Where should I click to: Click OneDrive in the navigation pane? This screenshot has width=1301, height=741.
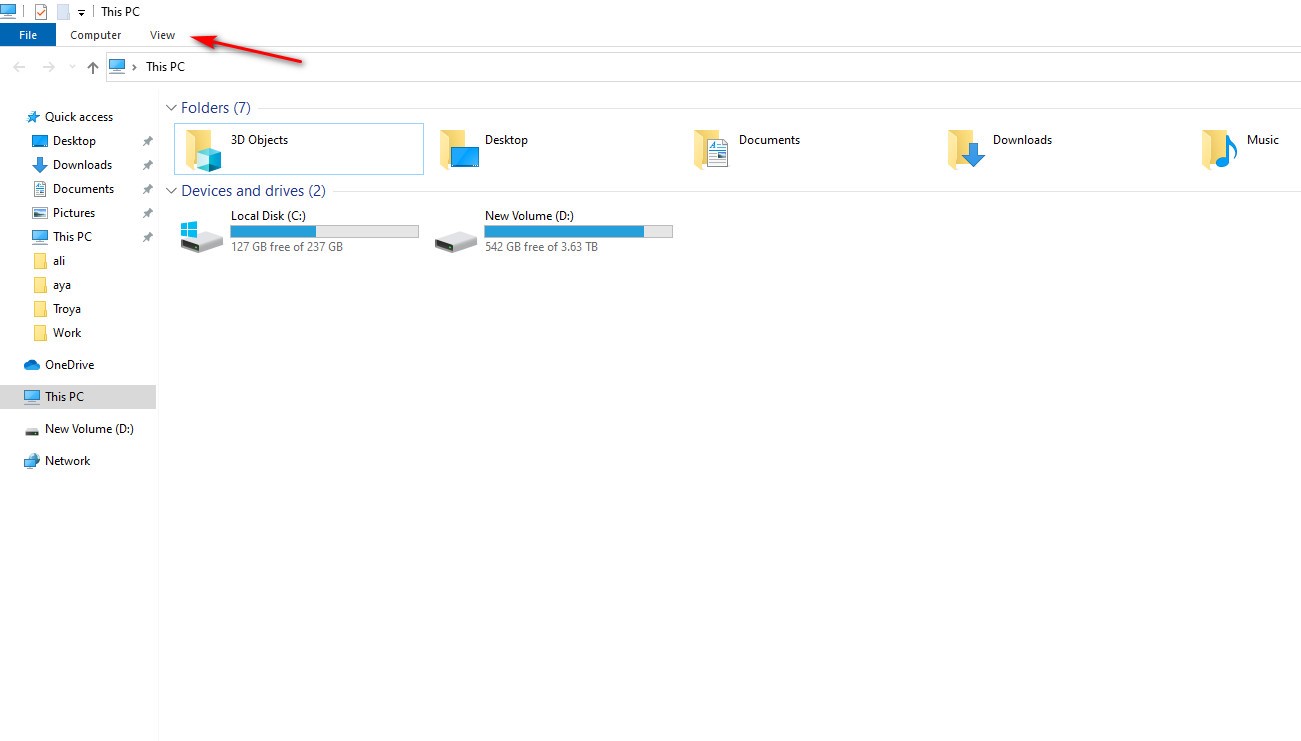[x=69, y=365]
